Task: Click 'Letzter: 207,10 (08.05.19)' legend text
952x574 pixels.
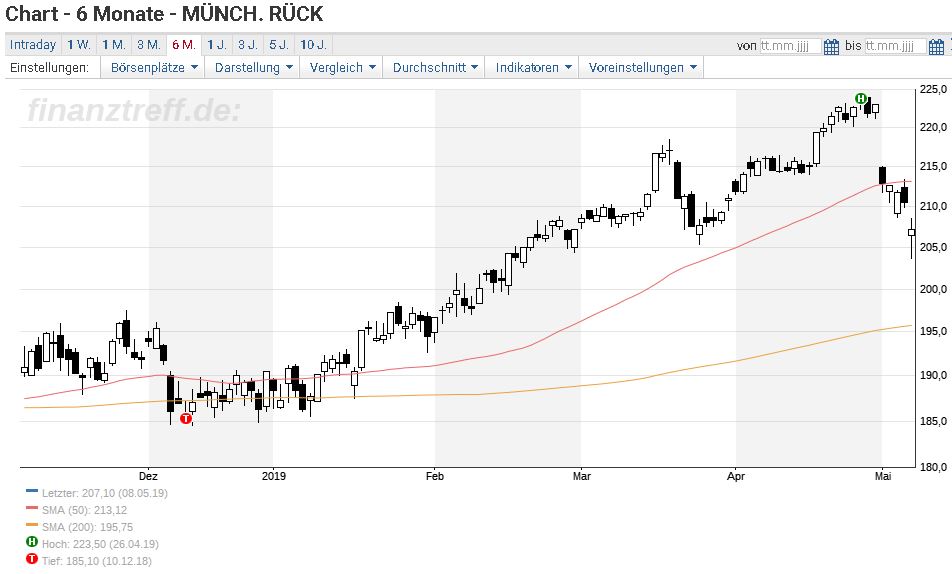Action: pos(104,493)
